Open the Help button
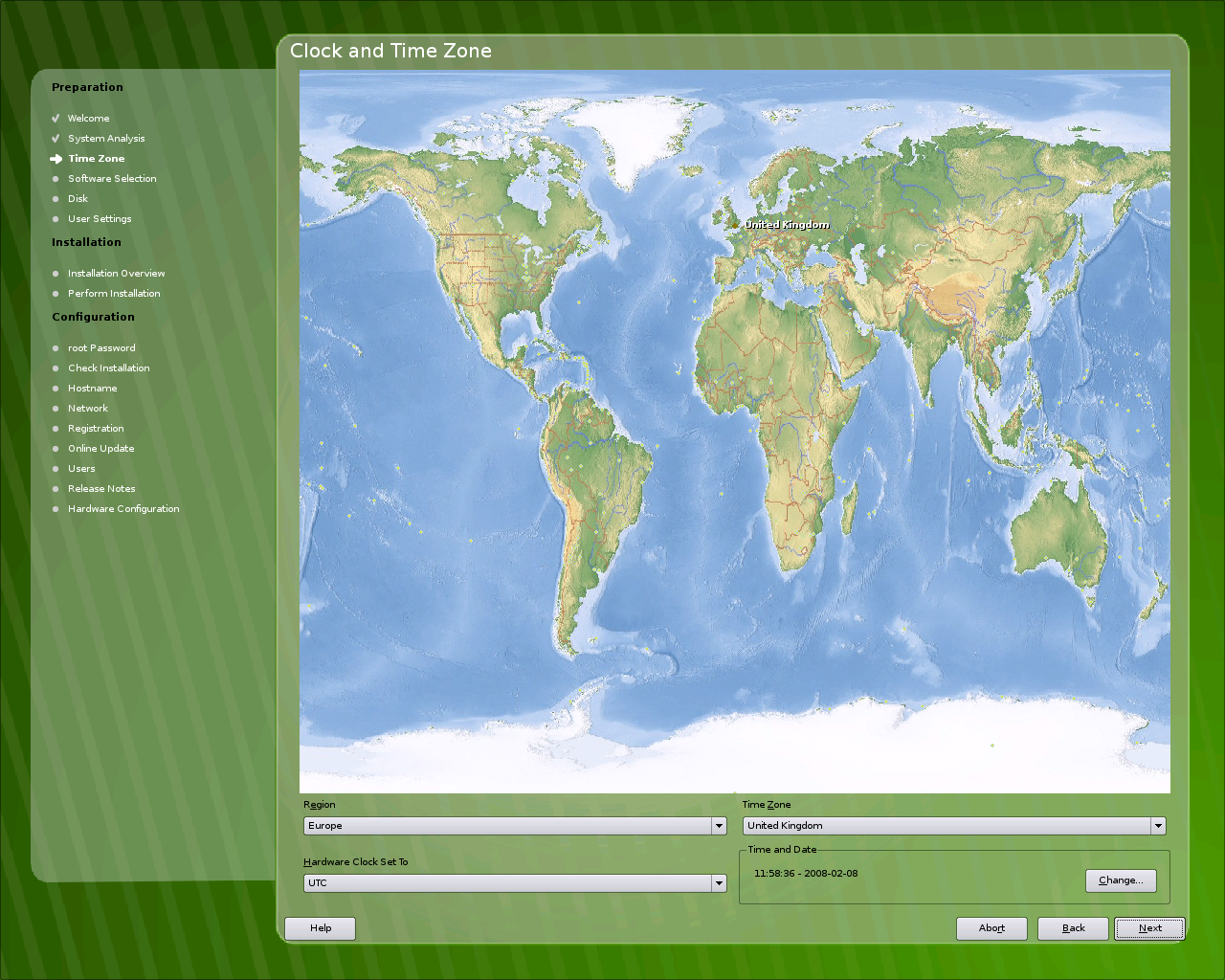 tap(320, 928)
